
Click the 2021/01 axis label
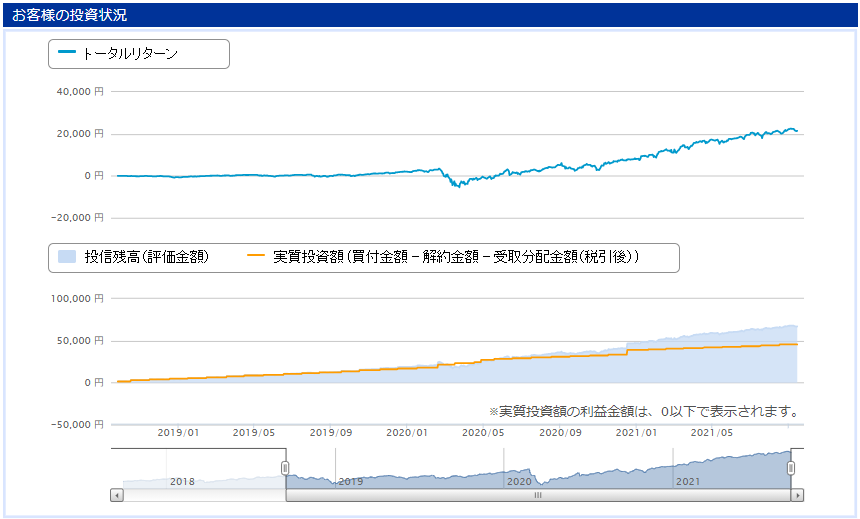[x=636, y=433]
